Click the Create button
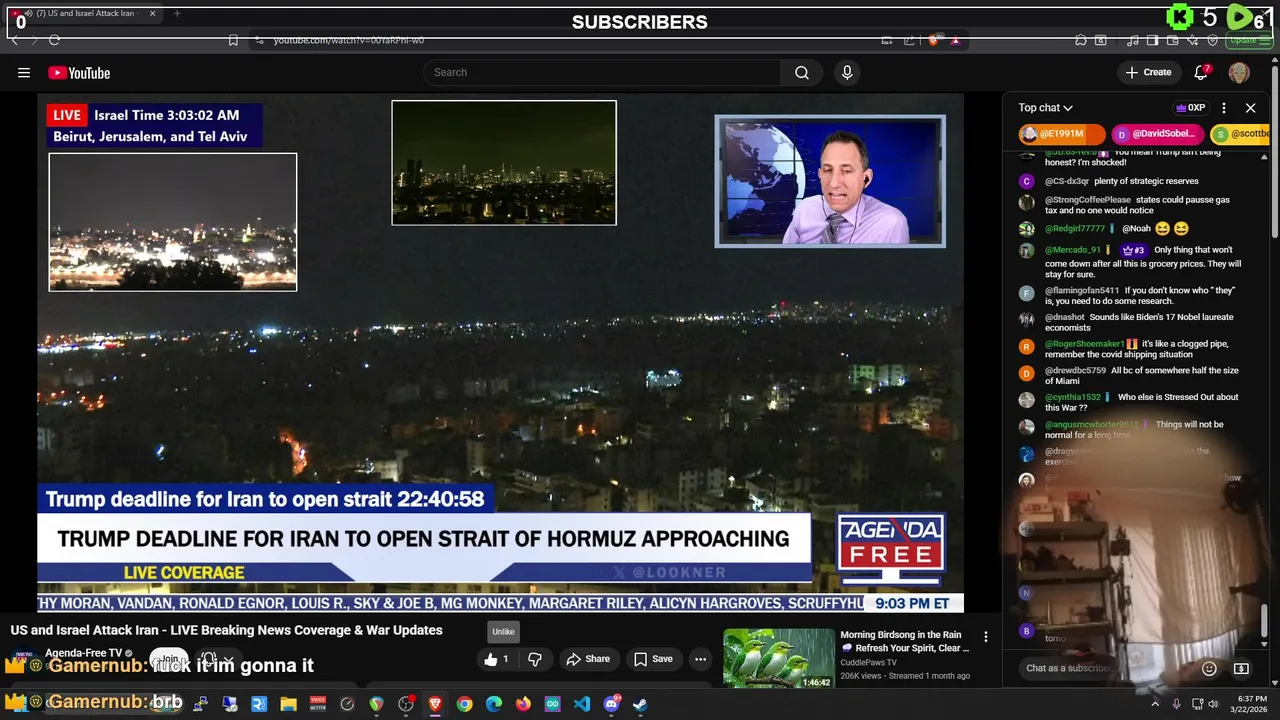The width and height of the screenshot is (1280, 720). [1148, 72]
